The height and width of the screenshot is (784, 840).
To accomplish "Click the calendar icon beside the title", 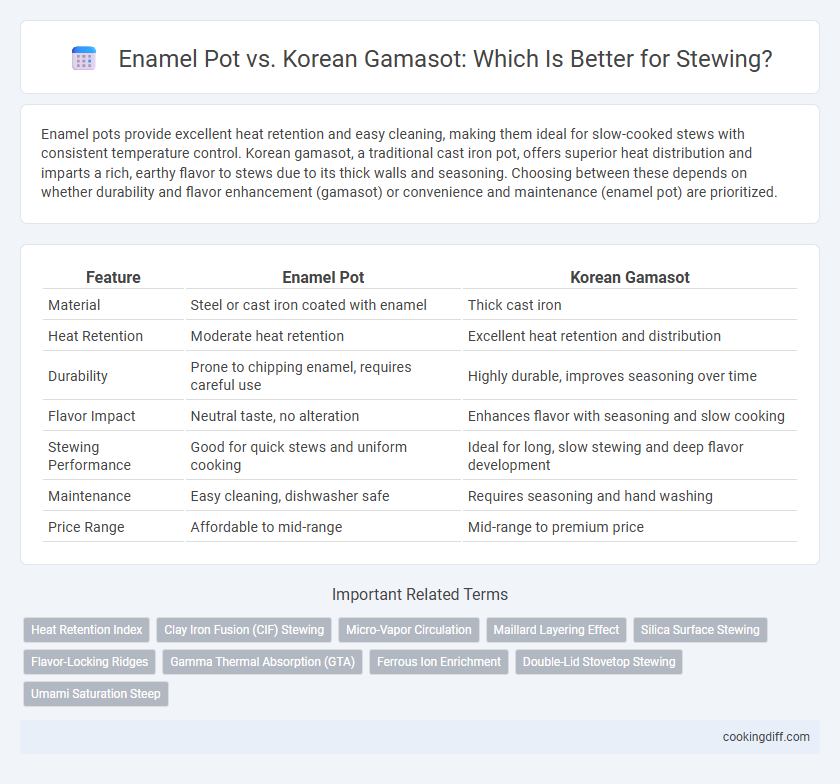I will [x=84, y=58].
